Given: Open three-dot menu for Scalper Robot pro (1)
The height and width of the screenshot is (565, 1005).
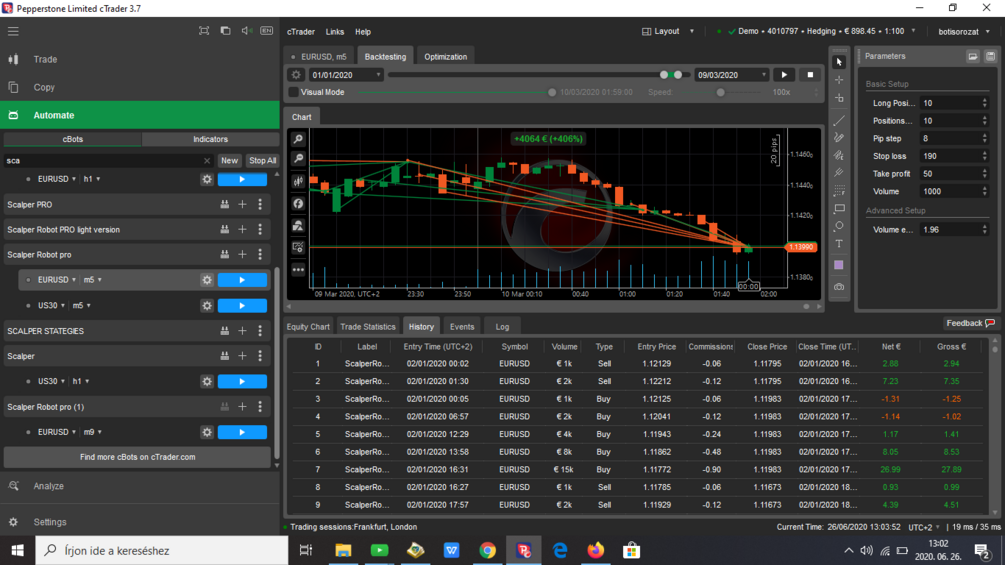Looking at the screenshot, I should pos(260,407).
